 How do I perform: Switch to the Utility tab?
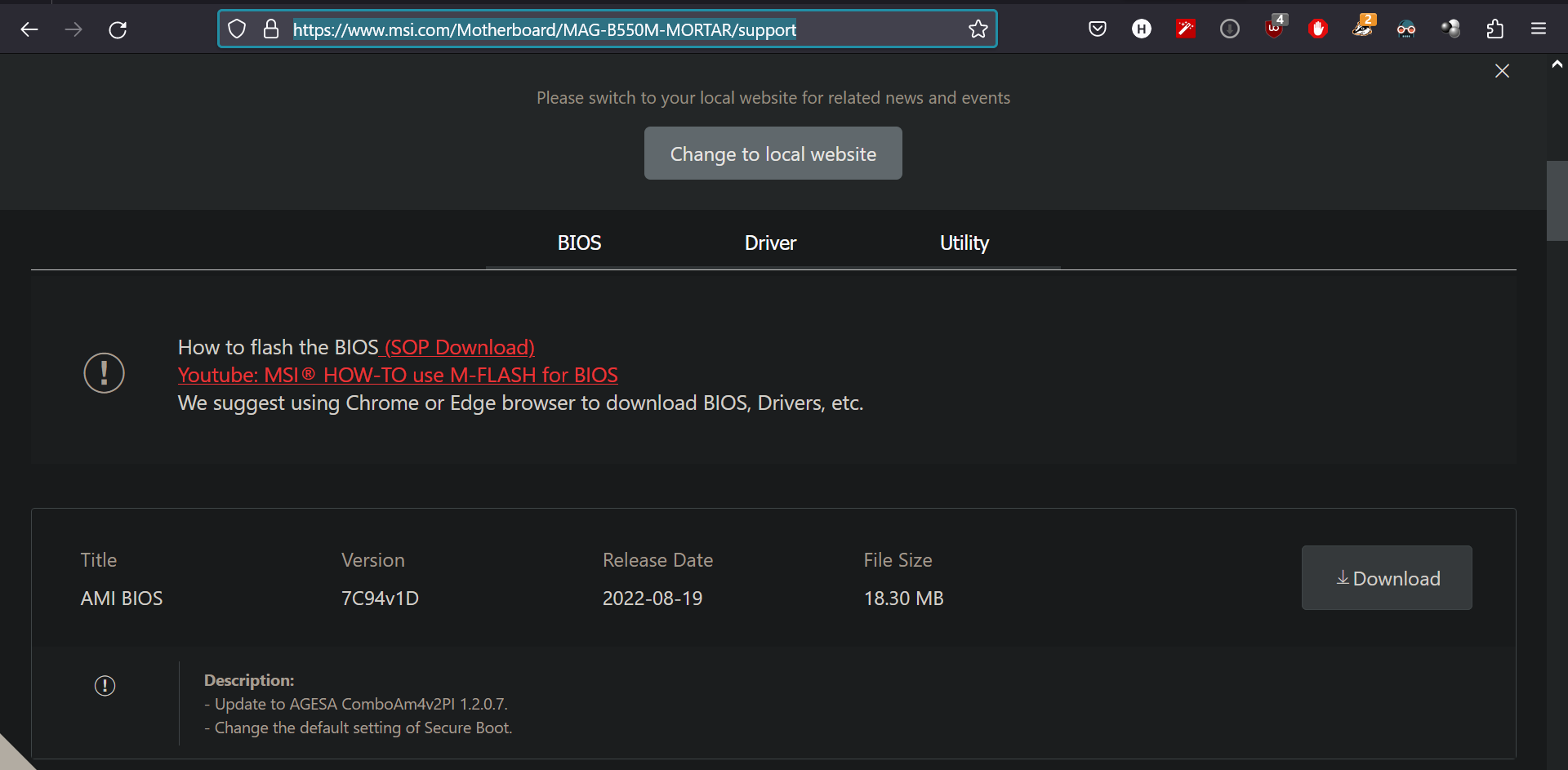click(964, 243)
